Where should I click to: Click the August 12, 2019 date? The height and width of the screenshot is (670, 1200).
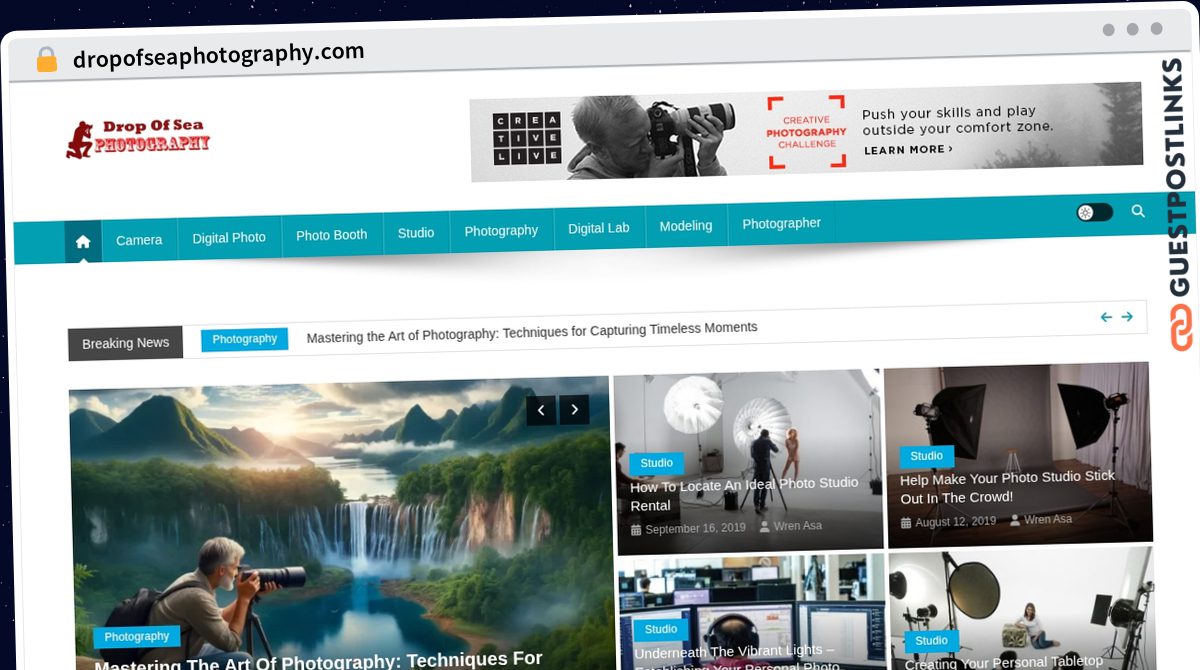(956, 522)
